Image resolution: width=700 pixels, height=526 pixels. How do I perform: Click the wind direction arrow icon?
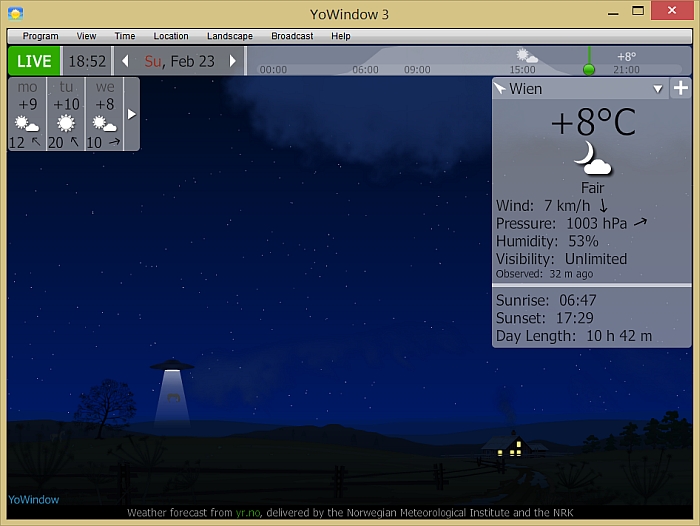(x=603, y=206)
